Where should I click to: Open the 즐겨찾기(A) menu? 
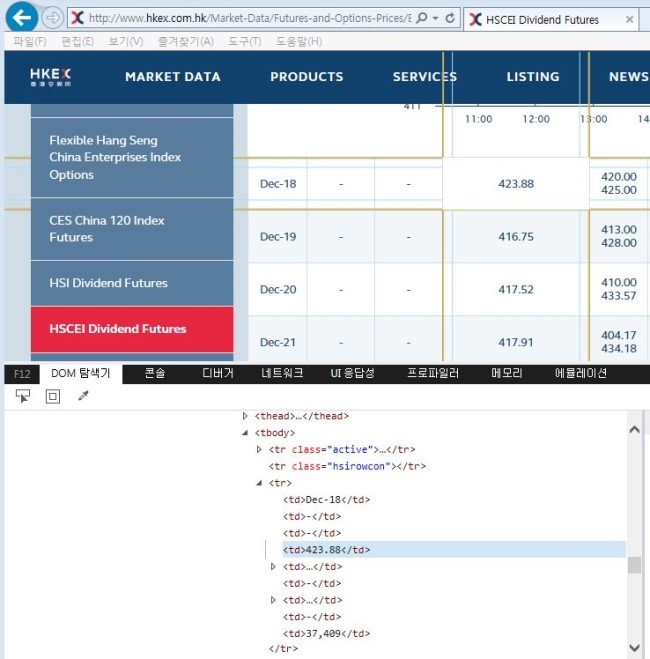tap(185, 41)
